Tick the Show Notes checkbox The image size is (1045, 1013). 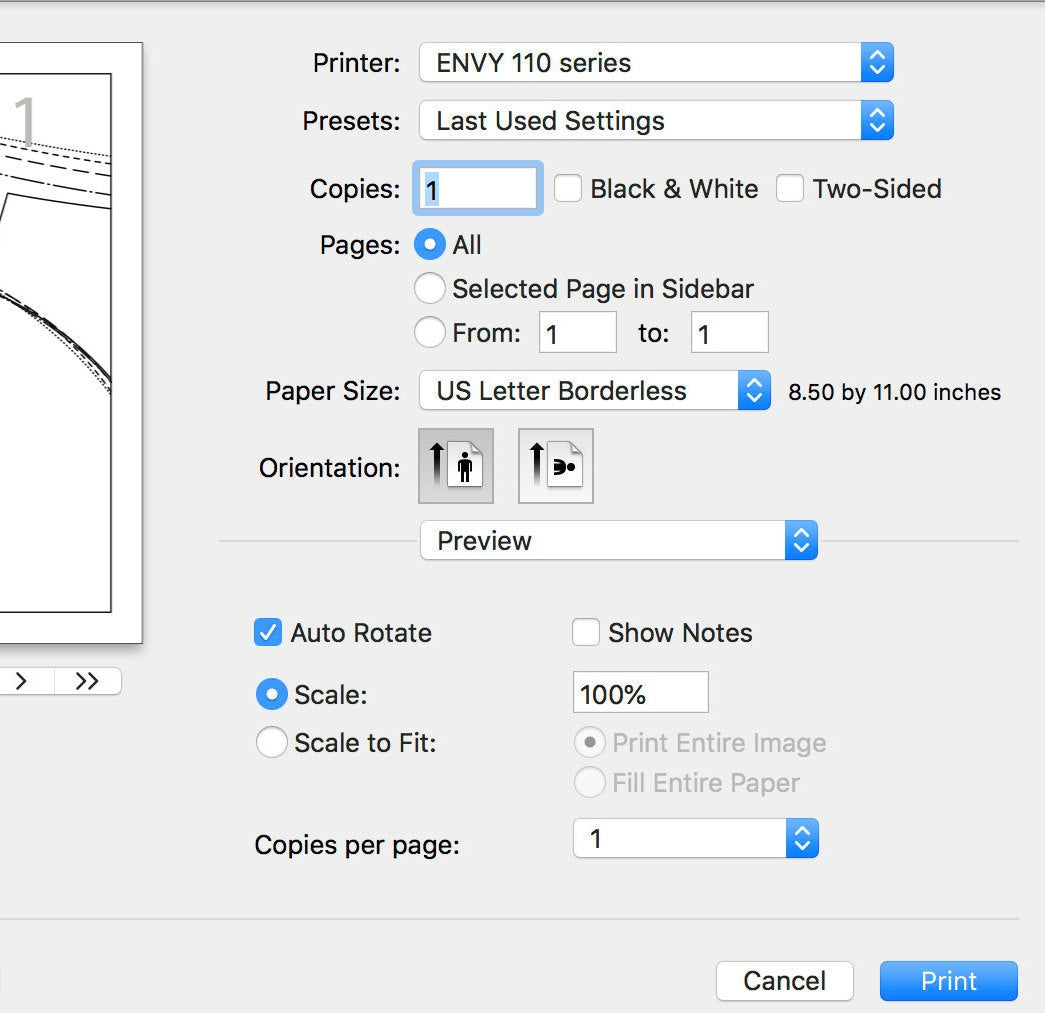pyautogui.click(x=586, y=633)
